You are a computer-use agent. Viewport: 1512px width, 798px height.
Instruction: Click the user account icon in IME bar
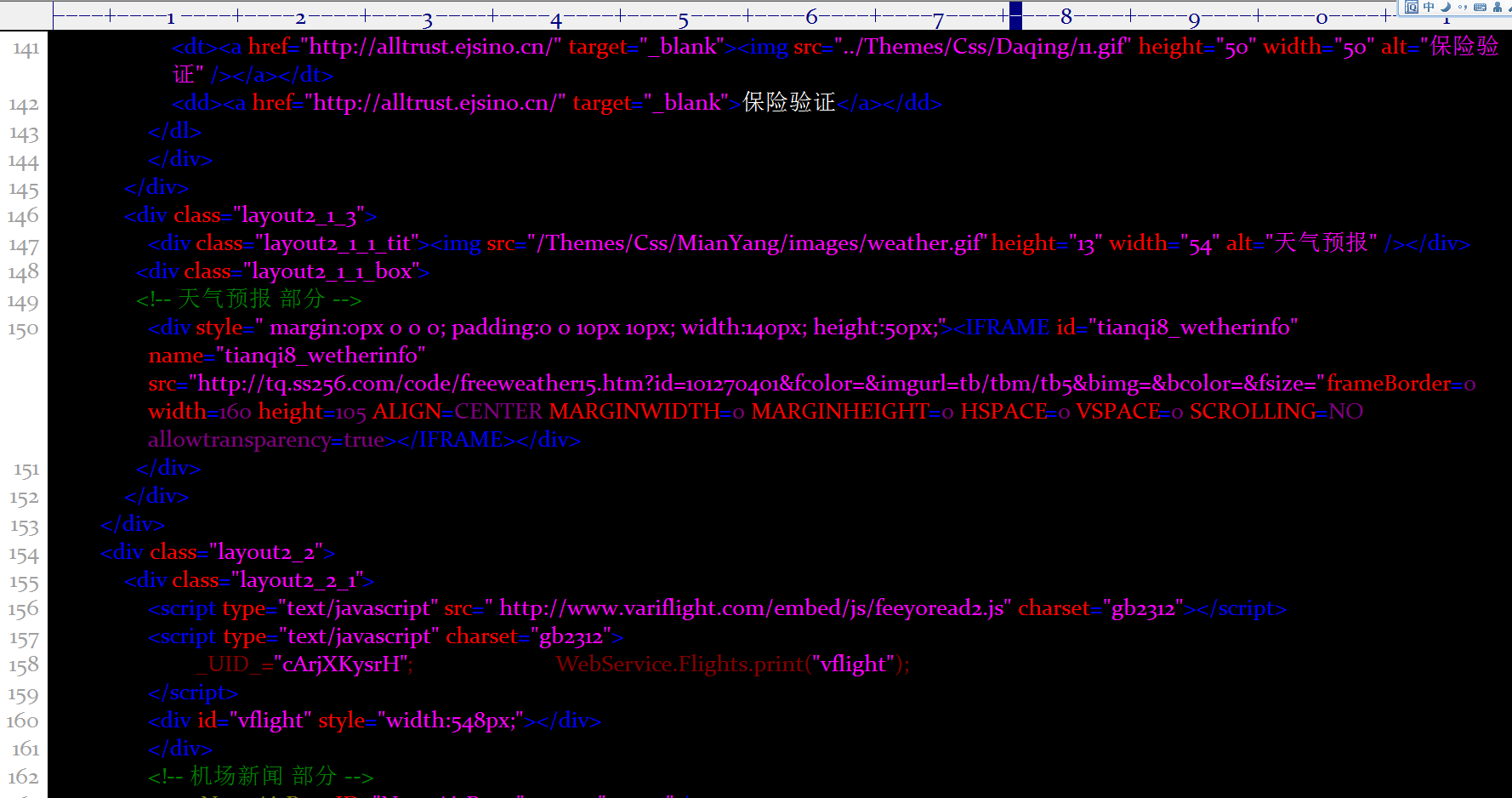point(1498,7)
